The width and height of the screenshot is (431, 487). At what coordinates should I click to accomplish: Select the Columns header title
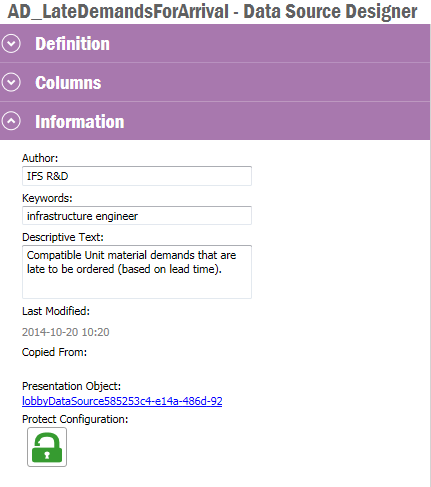pos(68,83)
